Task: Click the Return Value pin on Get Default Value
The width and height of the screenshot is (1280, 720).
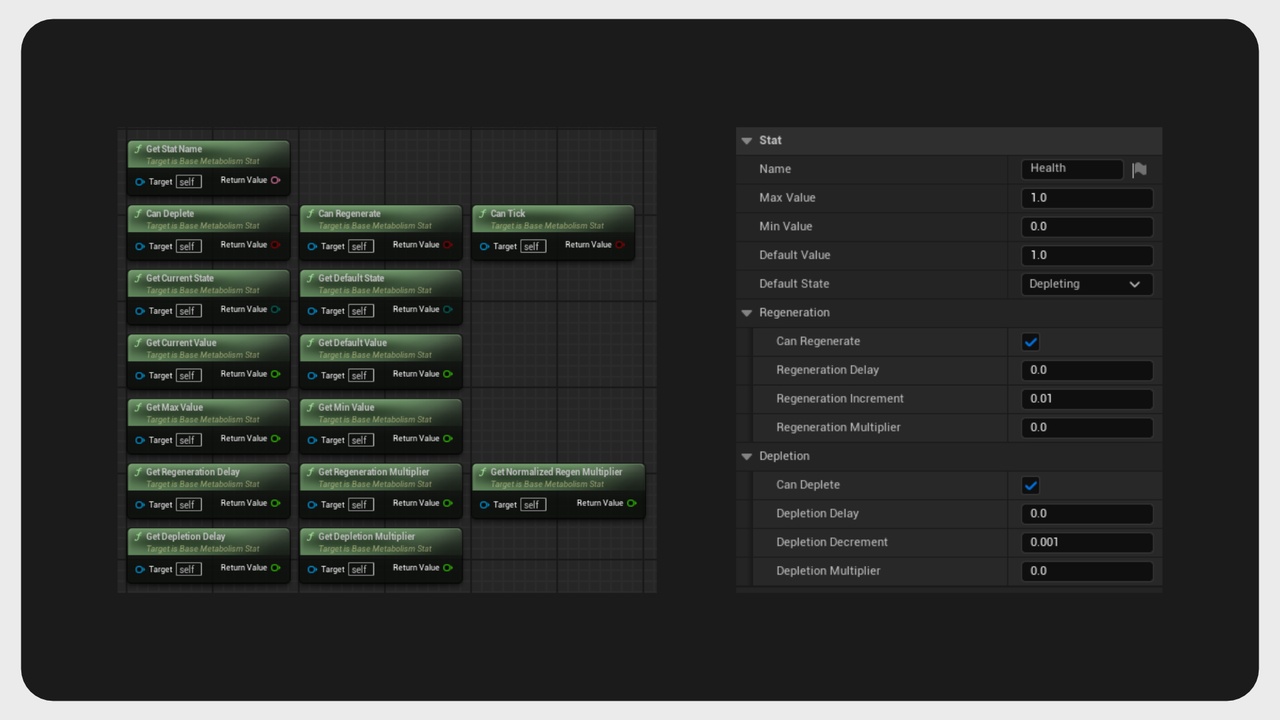Action: click(x=447, y=374)
